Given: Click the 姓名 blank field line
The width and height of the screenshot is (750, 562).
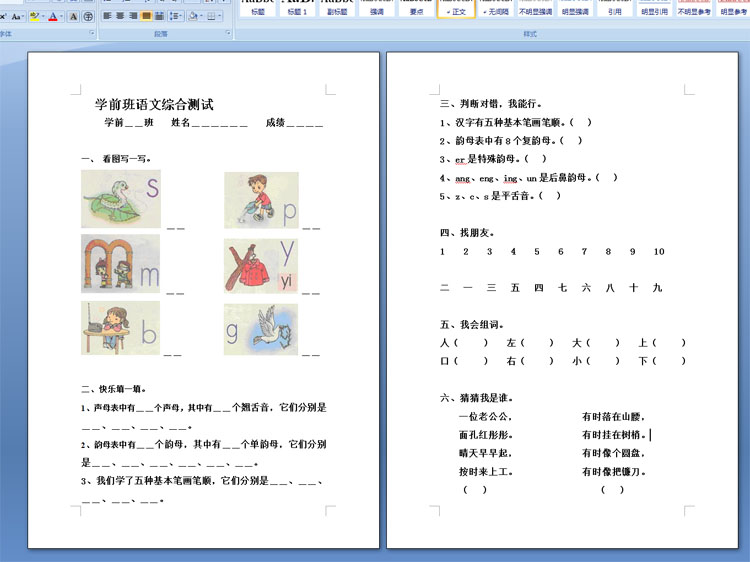Looking at the screenshot, I should 220,125.
